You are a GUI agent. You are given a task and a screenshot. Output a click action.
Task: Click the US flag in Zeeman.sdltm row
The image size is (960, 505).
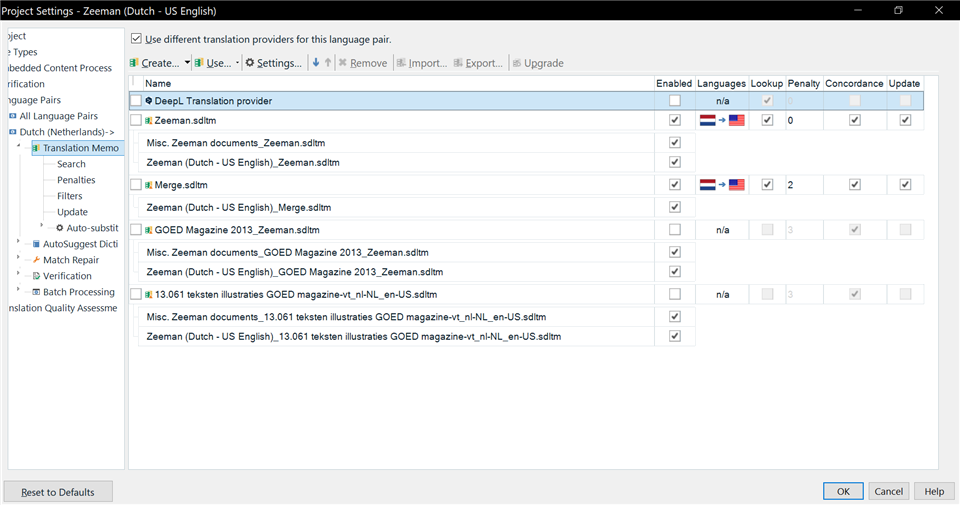tap(737, 120)
